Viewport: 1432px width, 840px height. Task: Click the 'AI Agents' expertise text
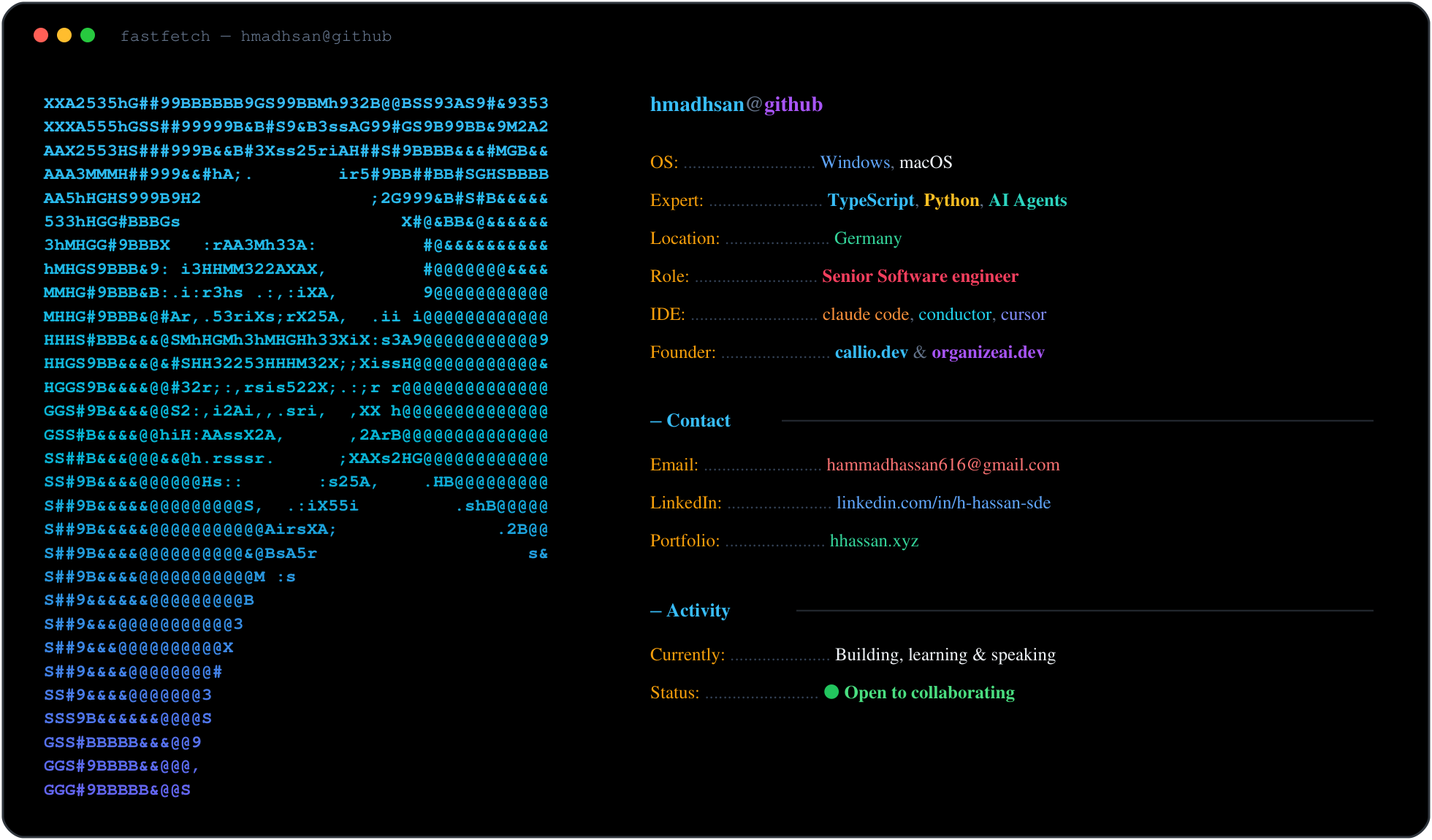click(x=1027, y=200)
